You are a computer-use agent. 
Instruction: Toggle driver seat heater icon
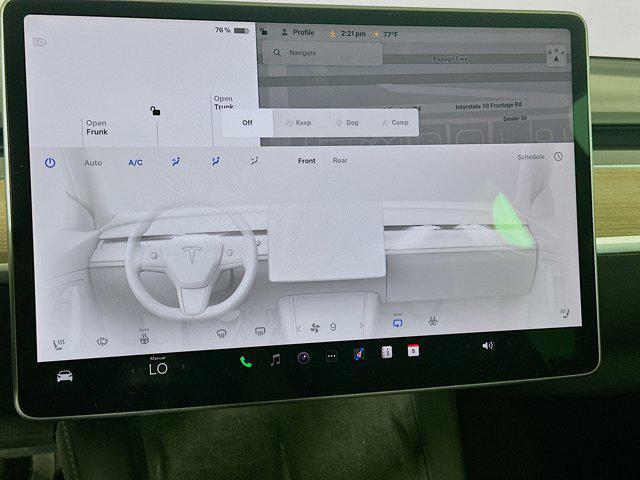pos(58,344)
